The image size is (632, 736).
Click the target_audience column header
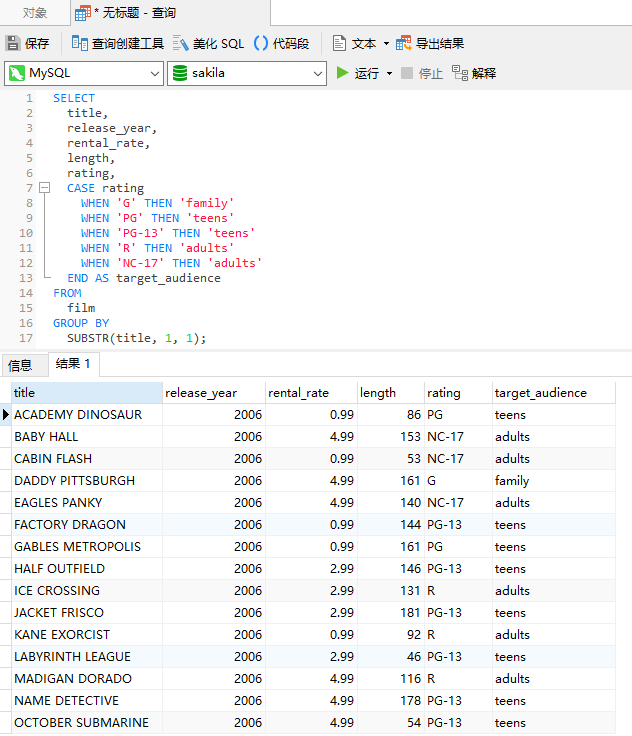554,393
